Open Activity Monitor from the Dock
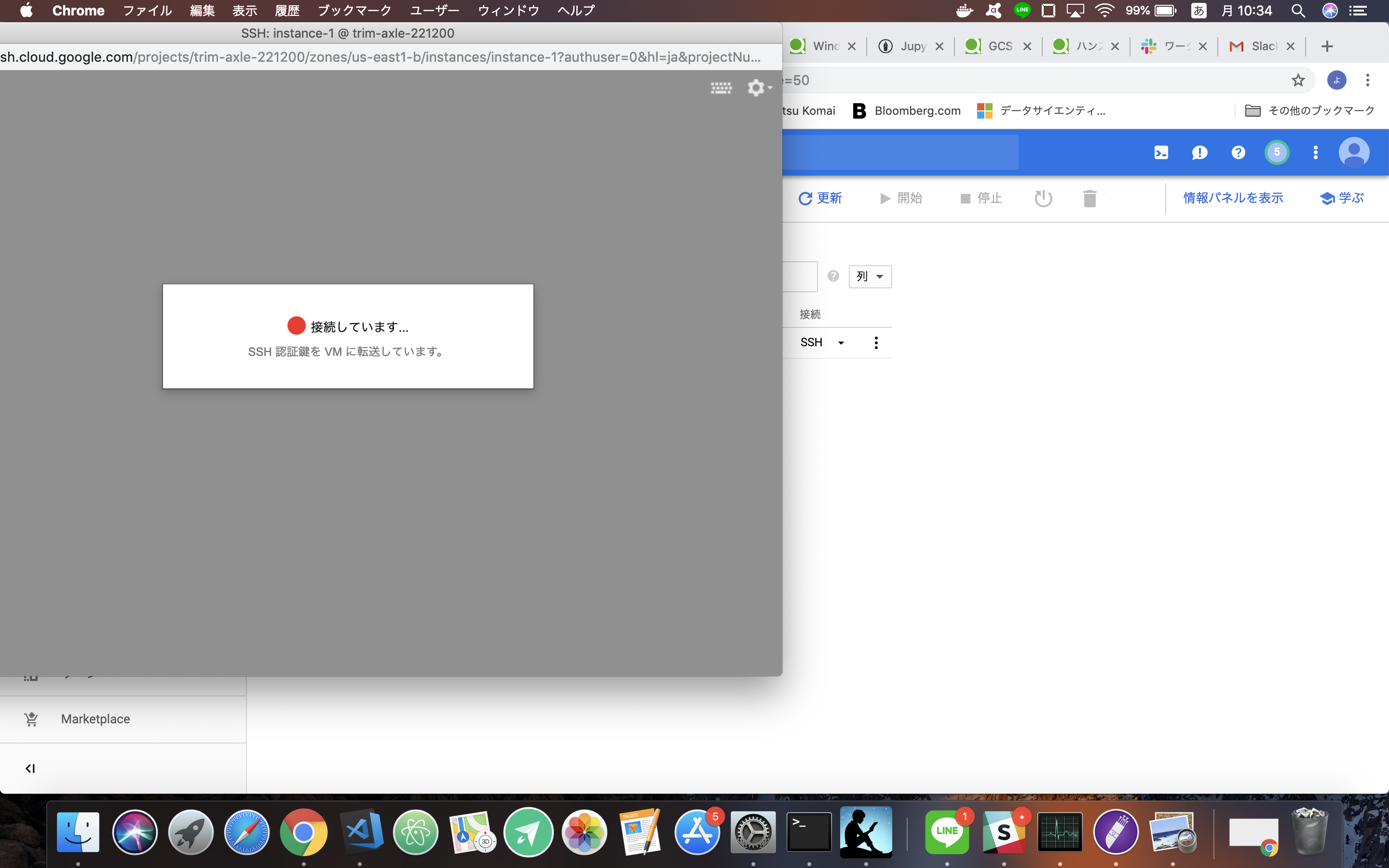1389x868 pixels. click(1060, 832)
